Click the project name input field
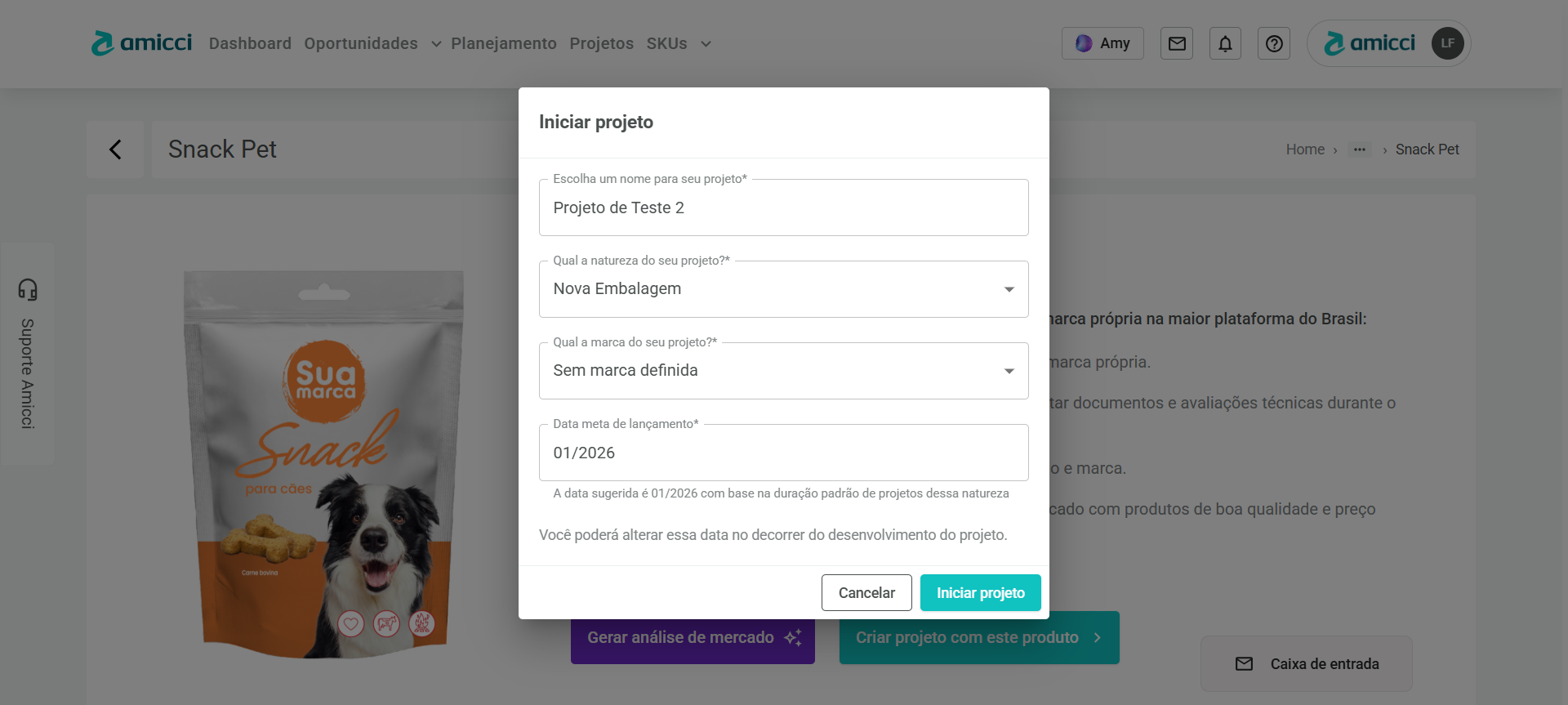1568x705 pixels. pyautogui.click(x=783, y=208)
